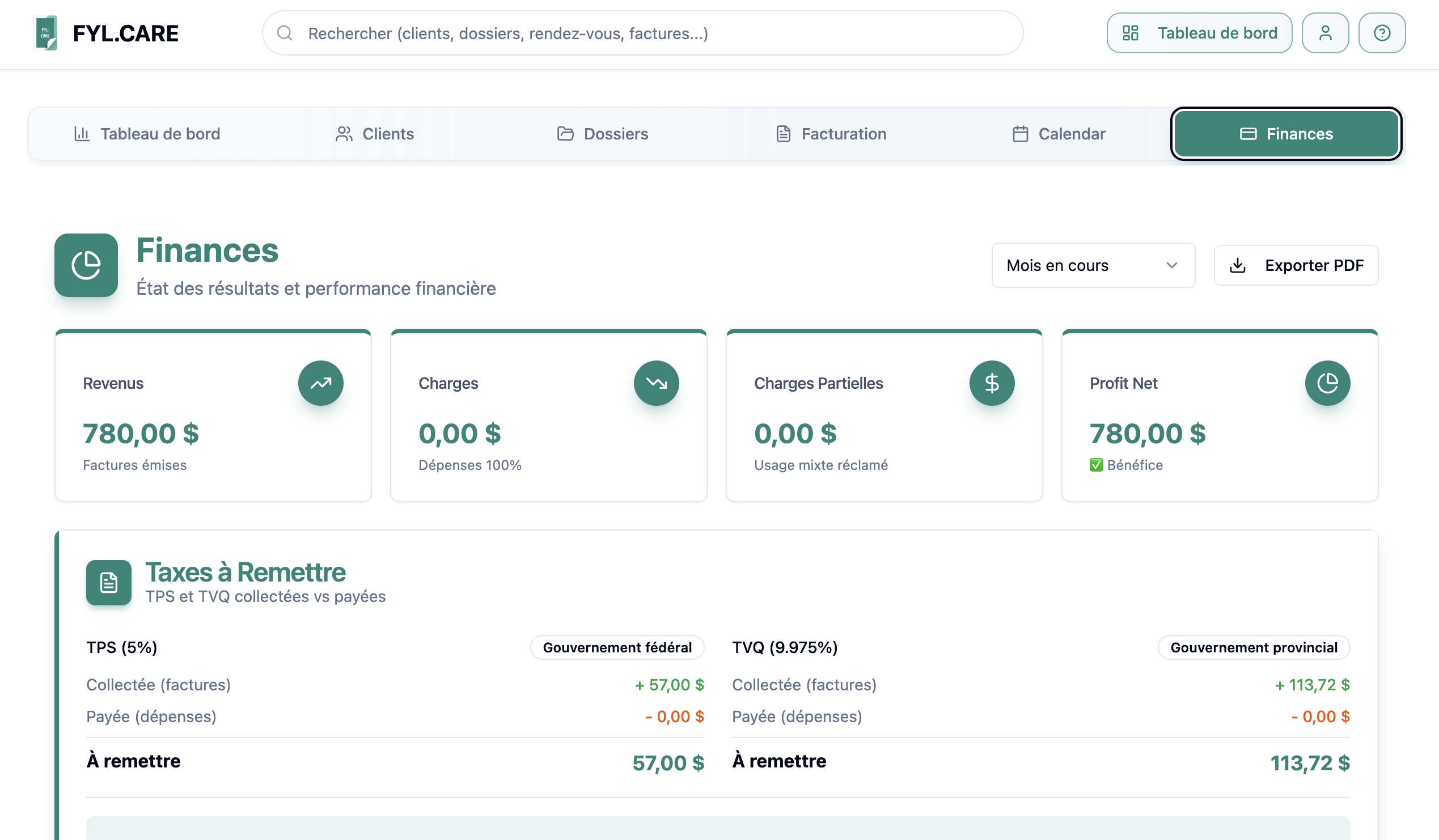Viewport: 1439px width, 840px height.
Task: Click the Profit Net pie chart icon
Action: (1327, 383)
